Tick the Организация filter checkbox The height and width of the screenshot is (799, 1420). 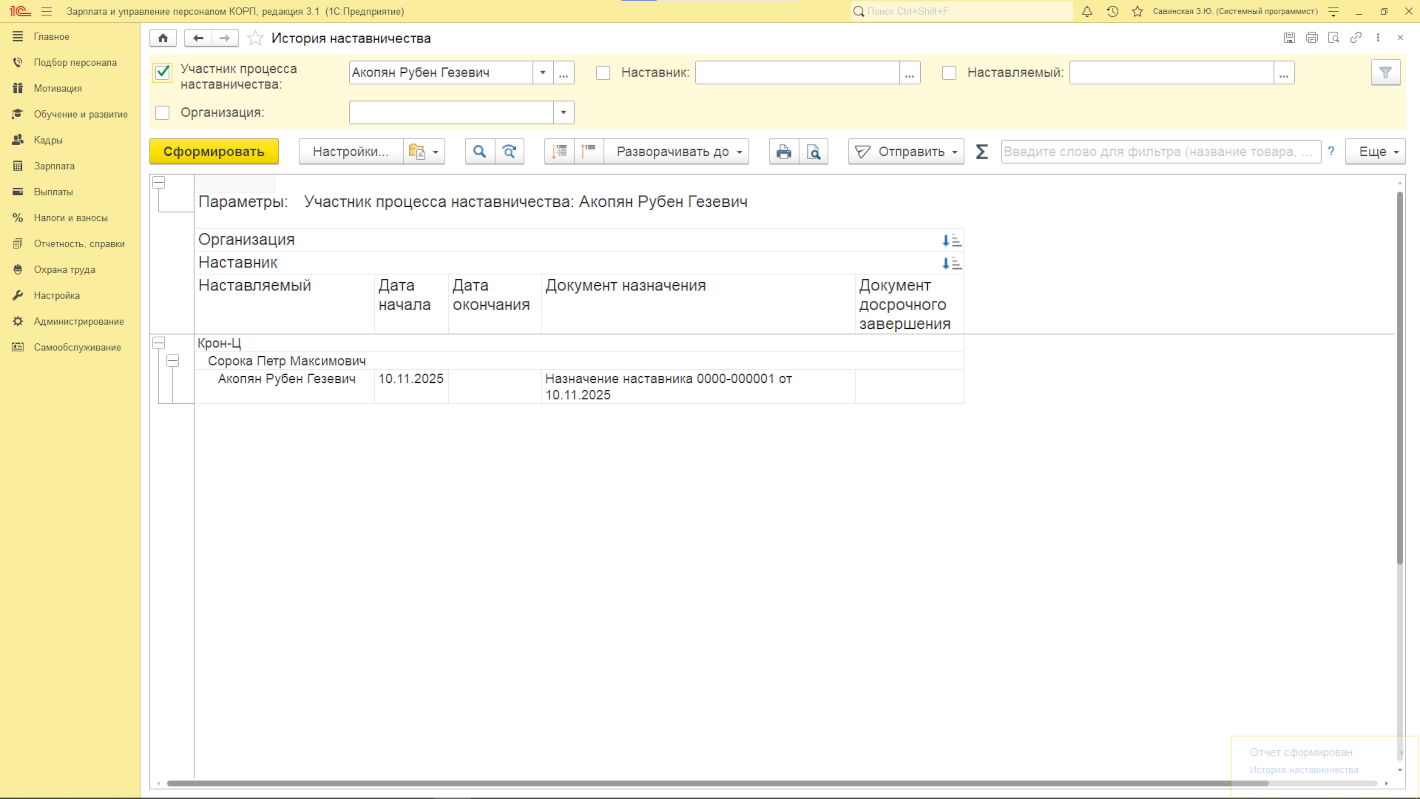[x=163, y=113]
